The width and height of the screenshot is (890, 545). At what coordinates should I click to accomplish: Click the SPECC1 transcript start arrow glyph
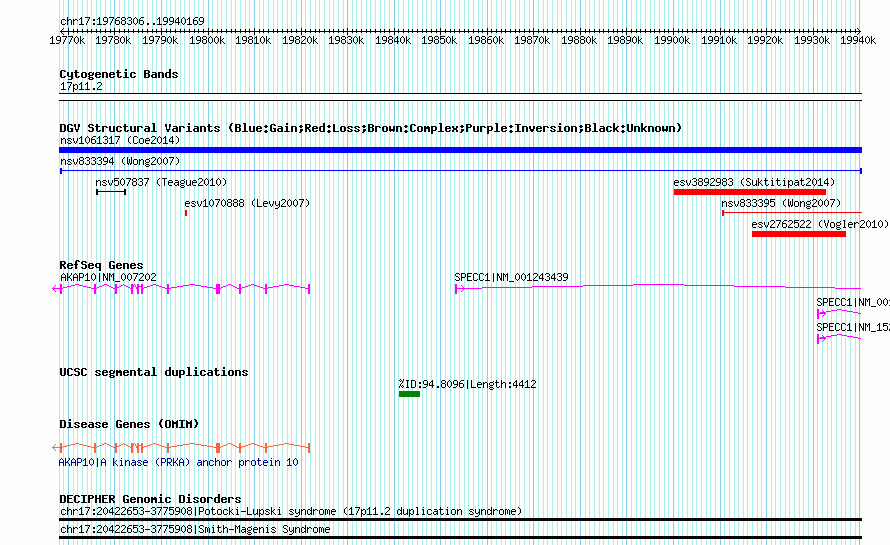tap(459, 289)
